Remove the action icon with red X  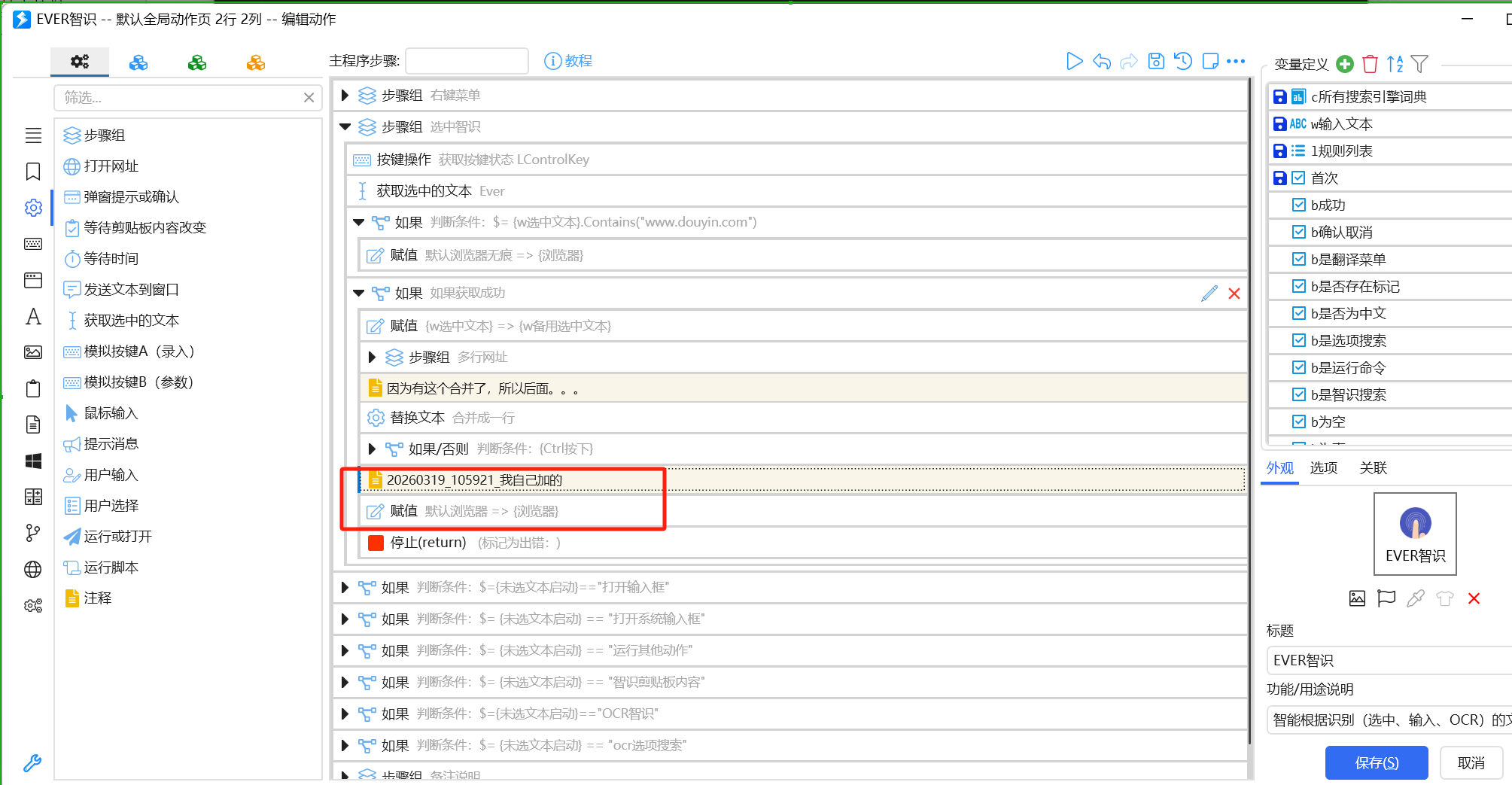click(1474, 598)
